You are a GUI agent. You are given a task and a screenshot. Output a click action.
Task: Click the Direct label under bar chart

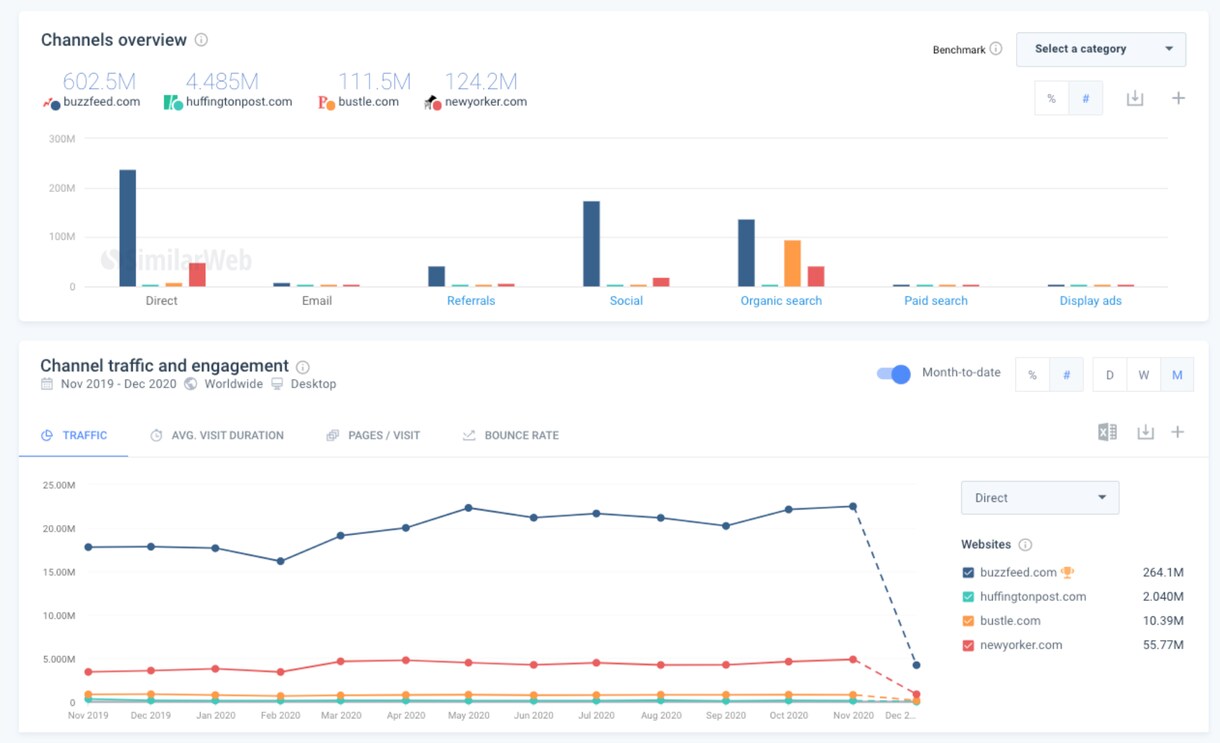pos(161,301)
